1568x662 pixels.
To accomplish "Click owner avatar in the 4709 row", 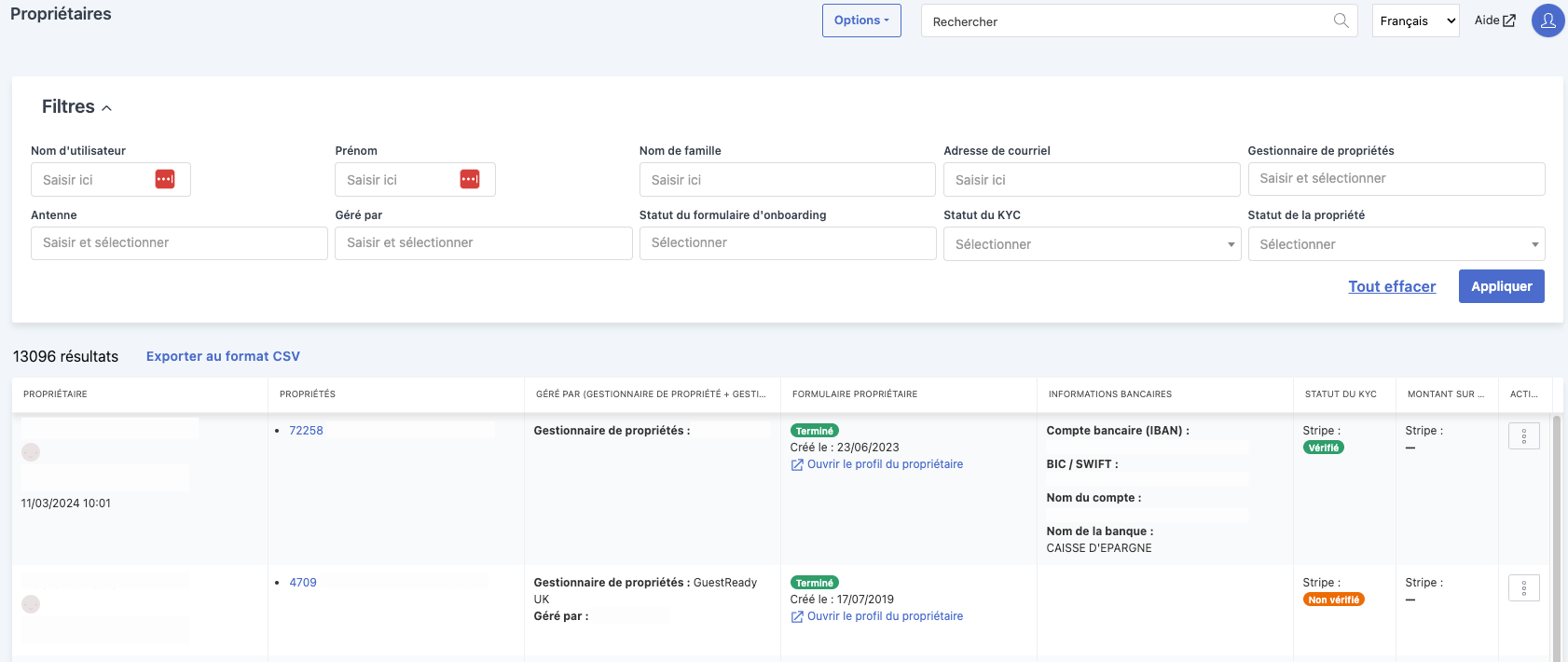I will (31, 604).
